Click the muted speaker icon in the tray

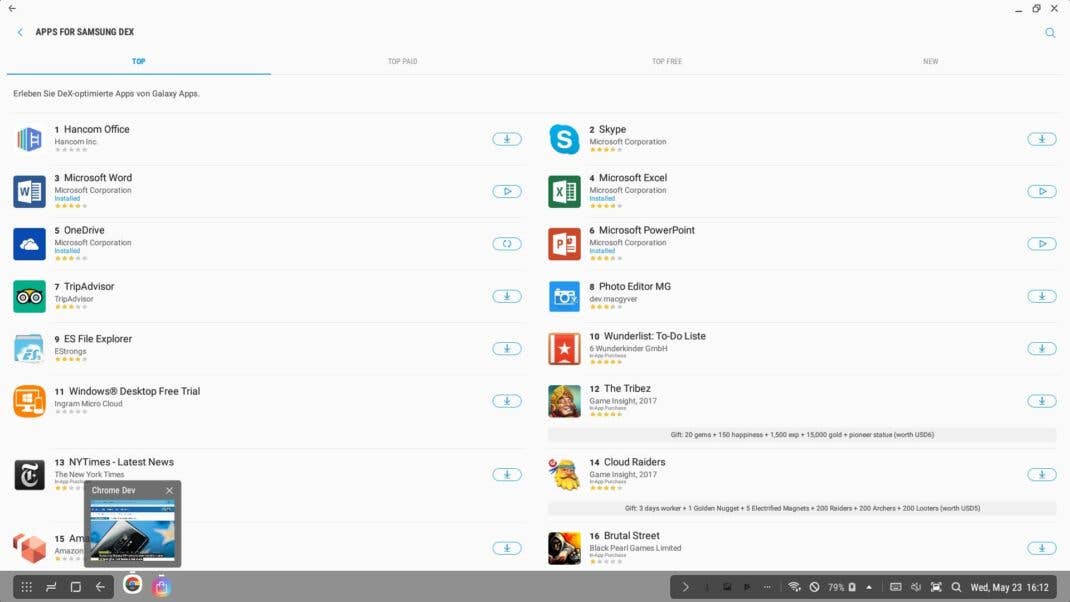click(915, 587)
